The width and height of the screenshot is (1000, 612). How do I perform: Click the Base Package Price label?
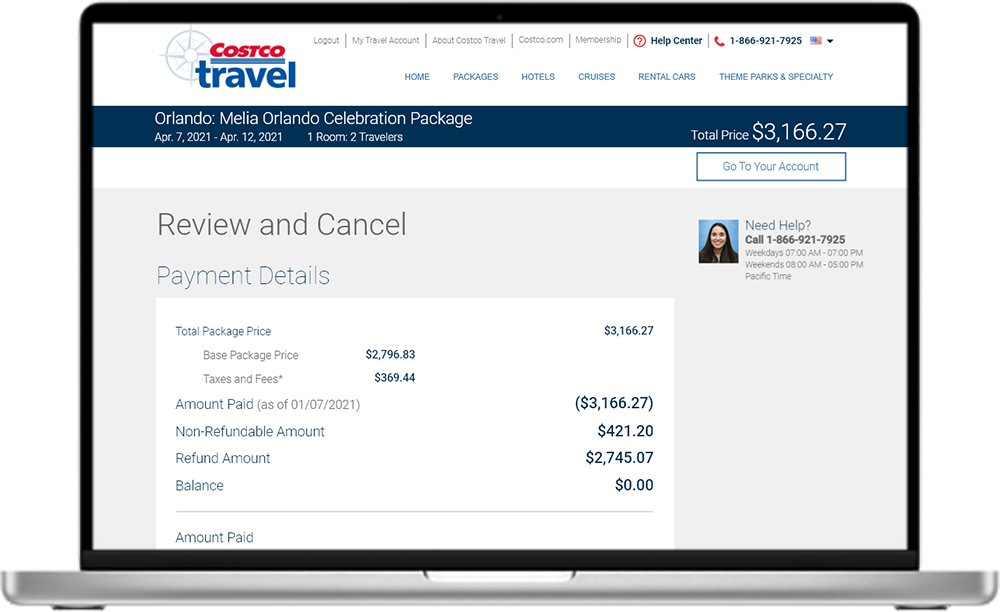(251, 355)
